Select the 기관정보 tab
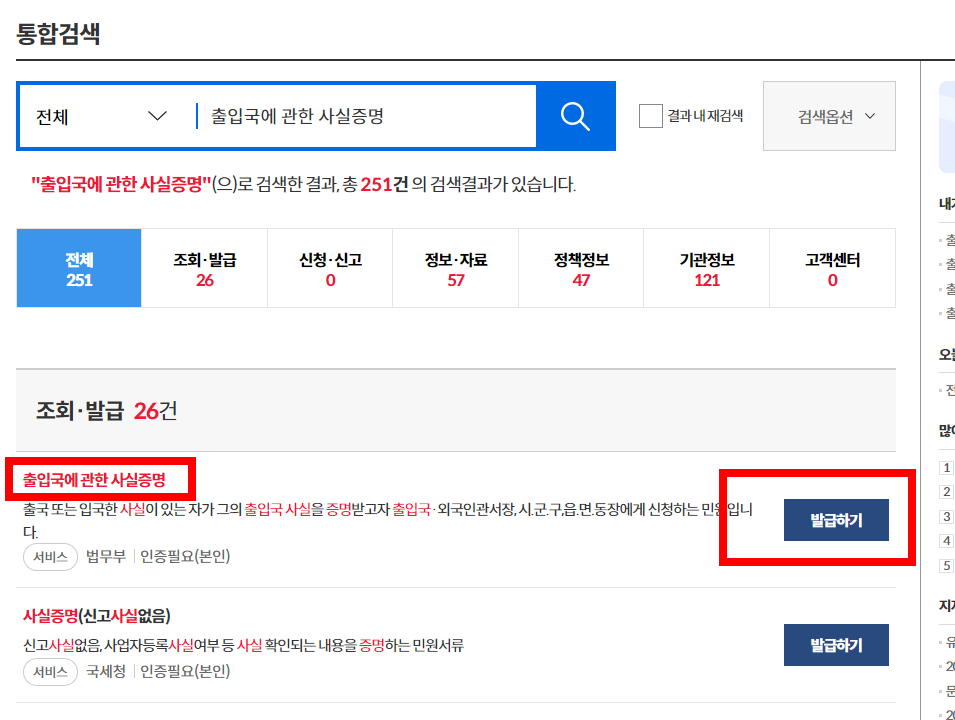Screen dimensions: 955x720 click(x=706, y=268)
